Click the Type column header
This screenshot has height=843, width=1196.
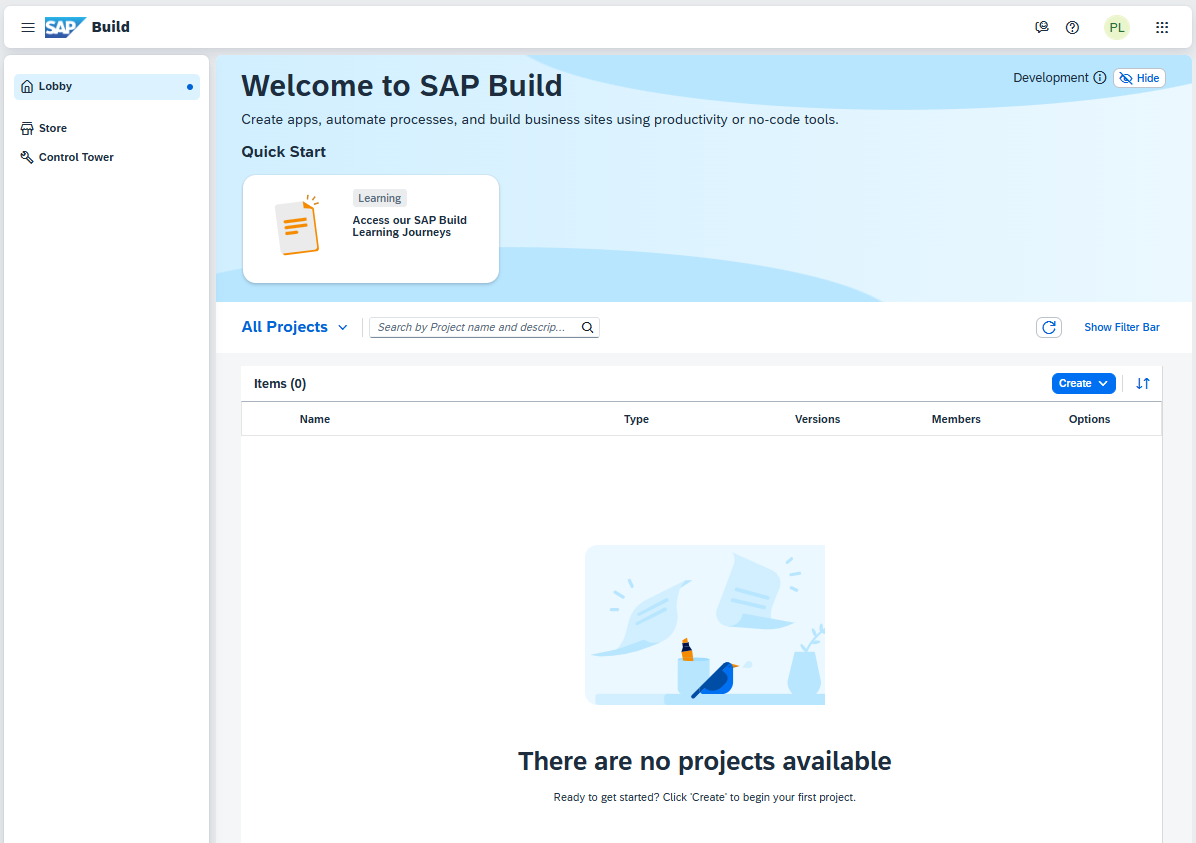636,420
